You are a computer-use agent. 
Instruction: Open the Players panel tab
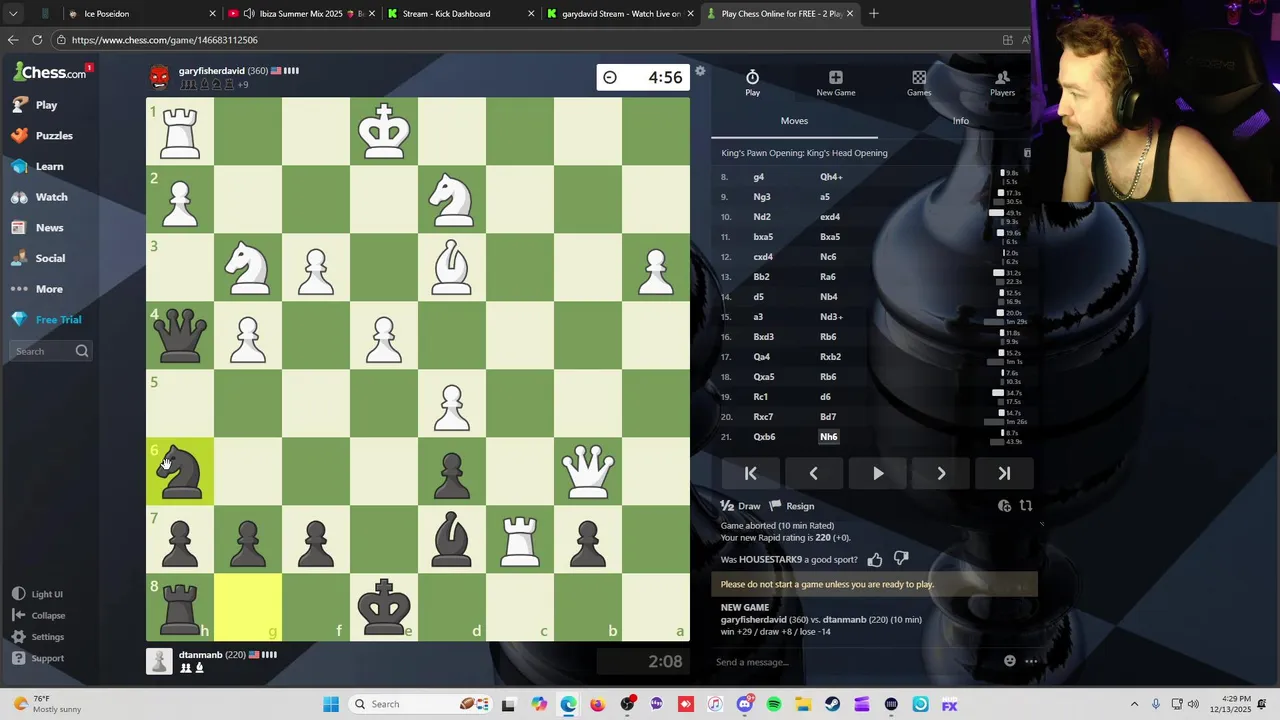point(1002,83)
